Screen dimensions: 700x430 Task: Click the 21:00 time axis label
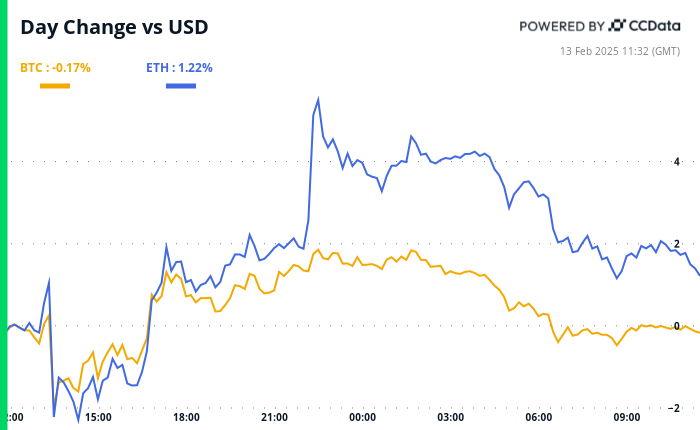point(274,417)
